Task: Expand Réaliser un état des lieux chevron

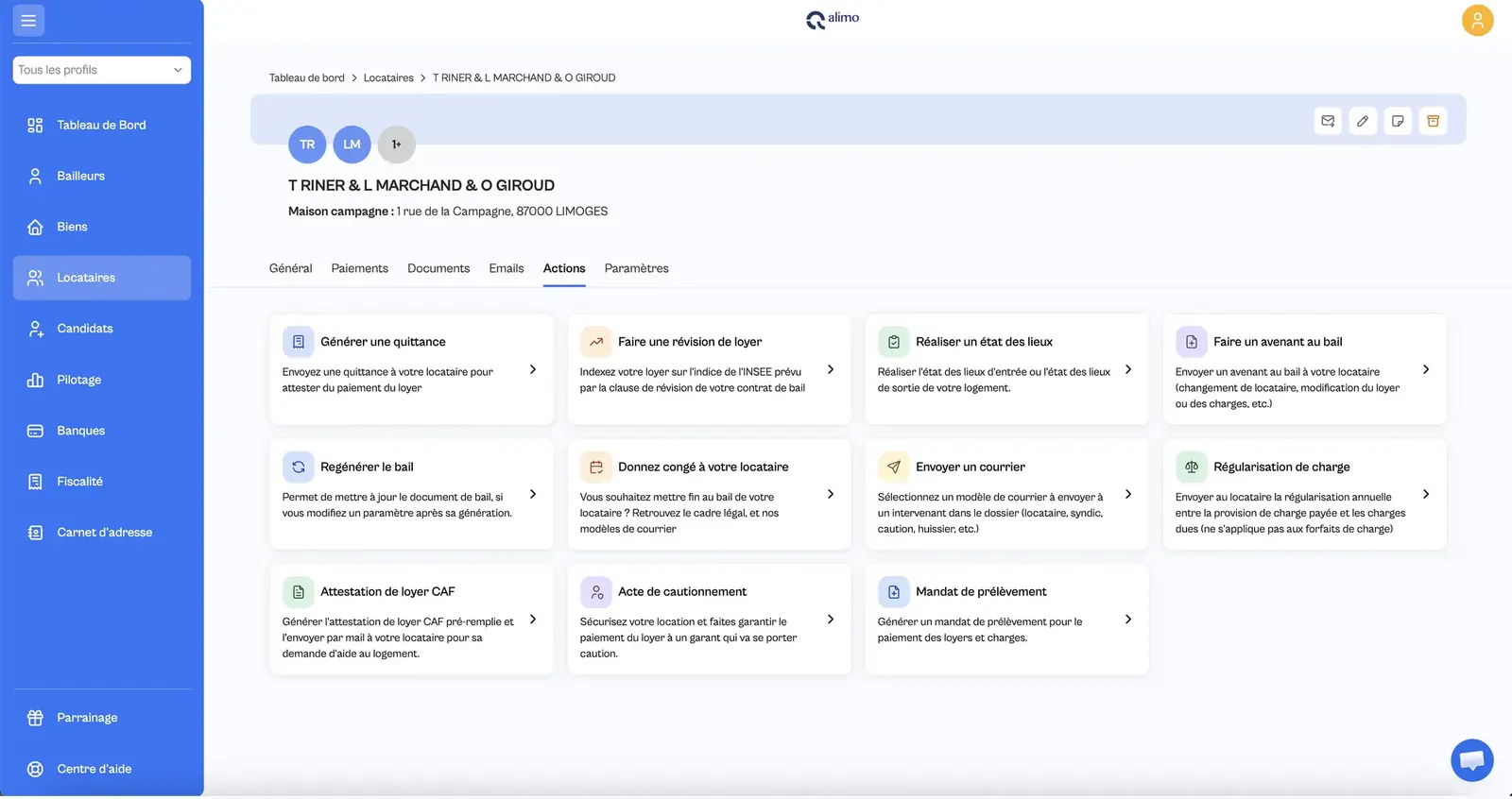Action: click(1128, 369)
